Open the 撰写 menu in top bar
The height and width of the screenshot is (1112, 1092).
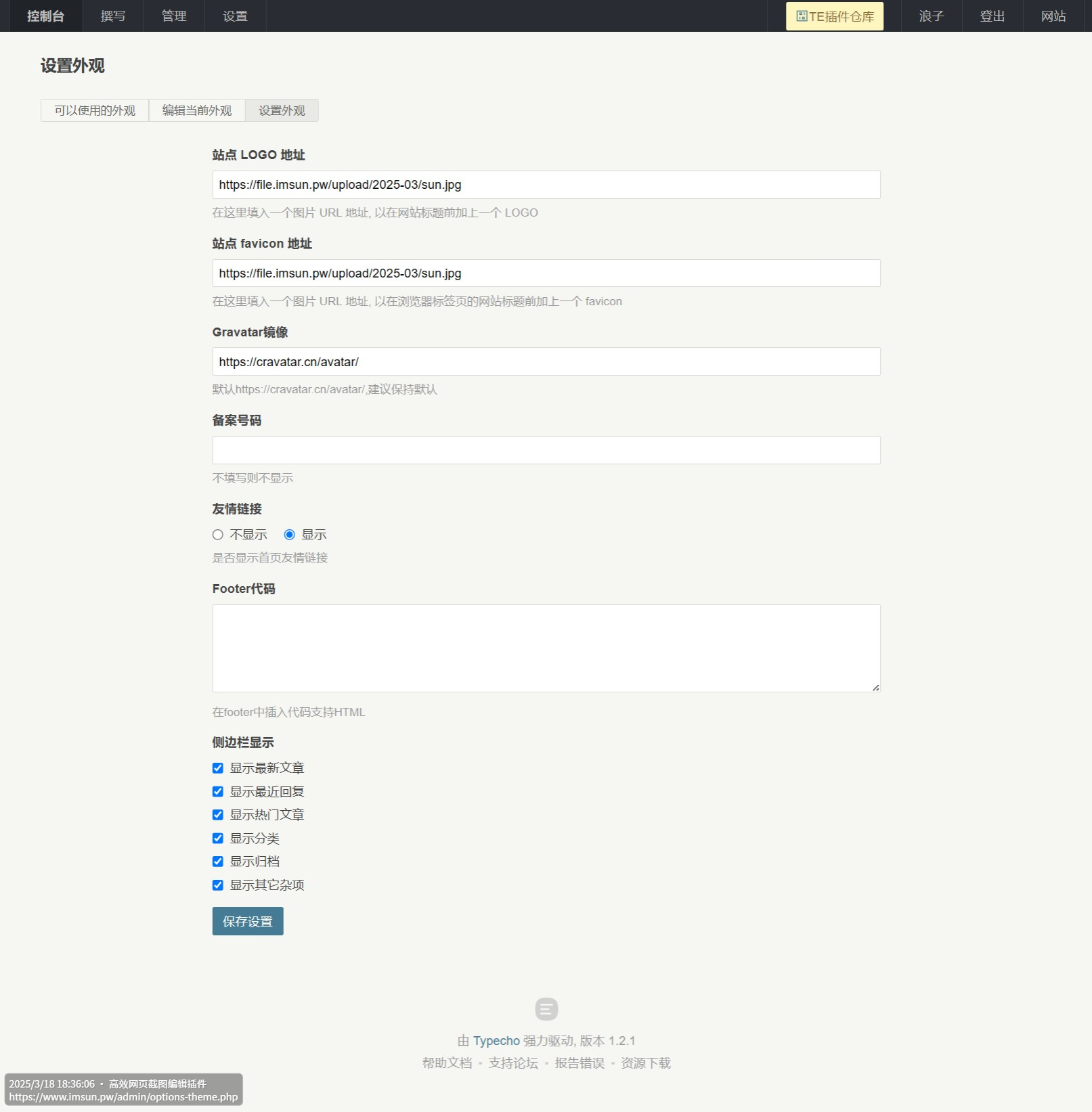tap(113, 16)
